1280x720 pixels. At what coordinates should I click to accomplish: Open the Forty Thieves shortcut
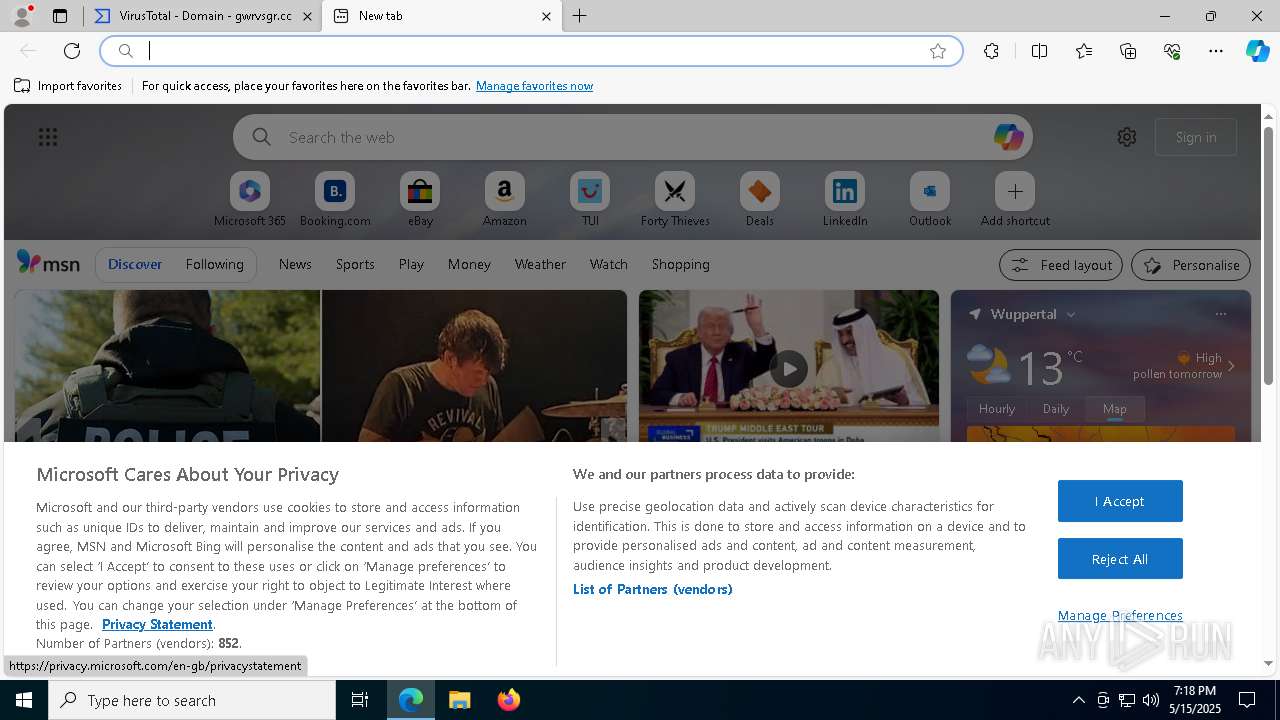[675, 200]
